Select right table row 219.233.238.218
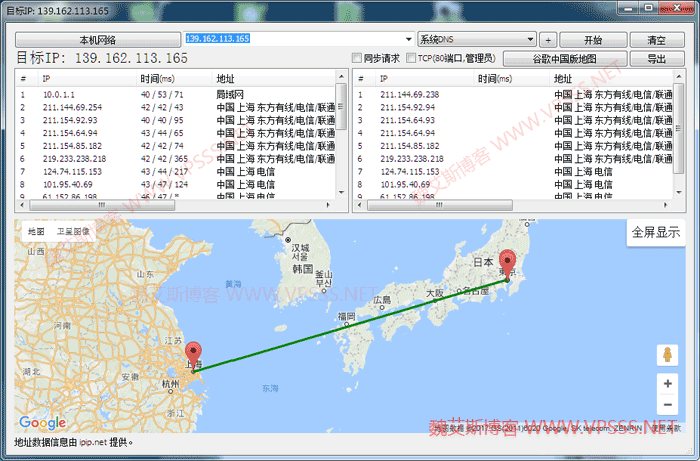This screenshot has height=461, width=700. pyautogui.click(x=513, y=159)
